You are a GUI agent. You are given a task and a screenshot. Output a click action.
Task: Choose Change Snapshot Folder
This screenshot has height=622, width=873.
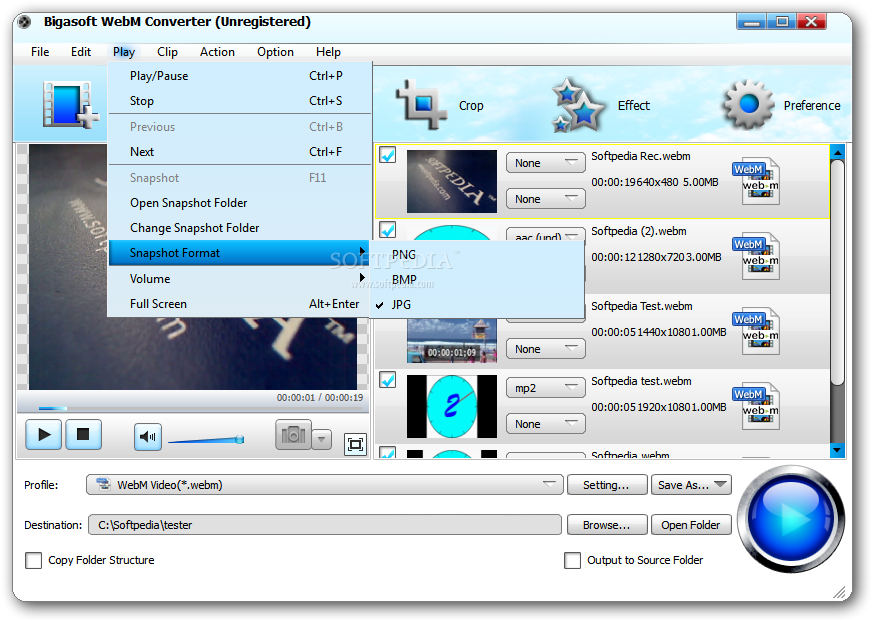pyautogui.click(x=239, y=228)
